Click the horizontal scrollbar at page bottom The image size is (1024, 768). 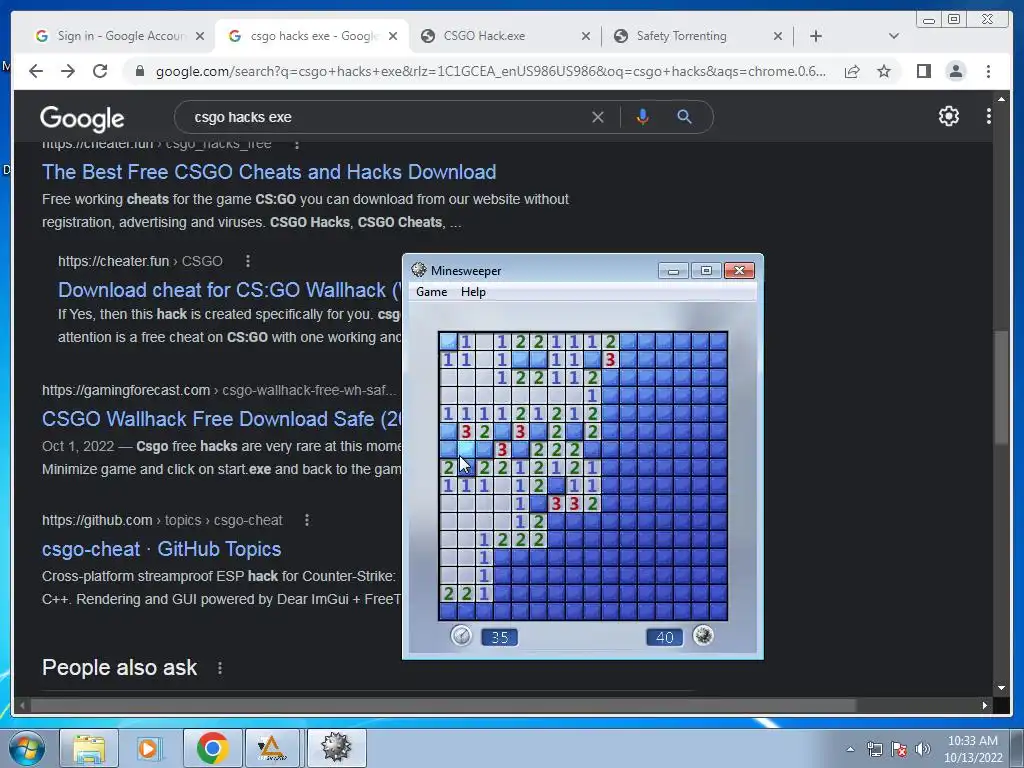(x=444, y=705)
